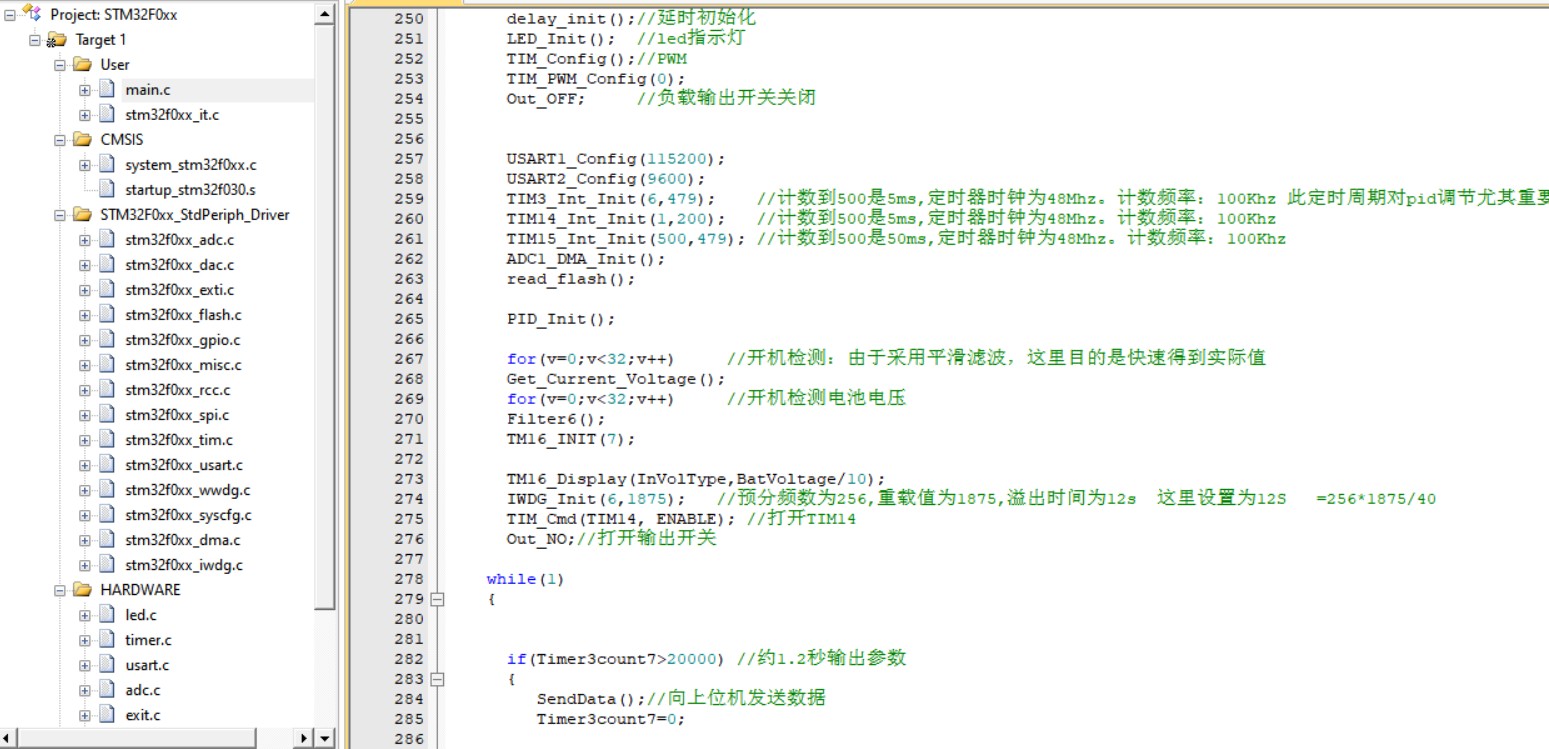
Task: Select the STM32F0xx_StdPeriph_Driver folder icon
Action: [x=82, y=215]
